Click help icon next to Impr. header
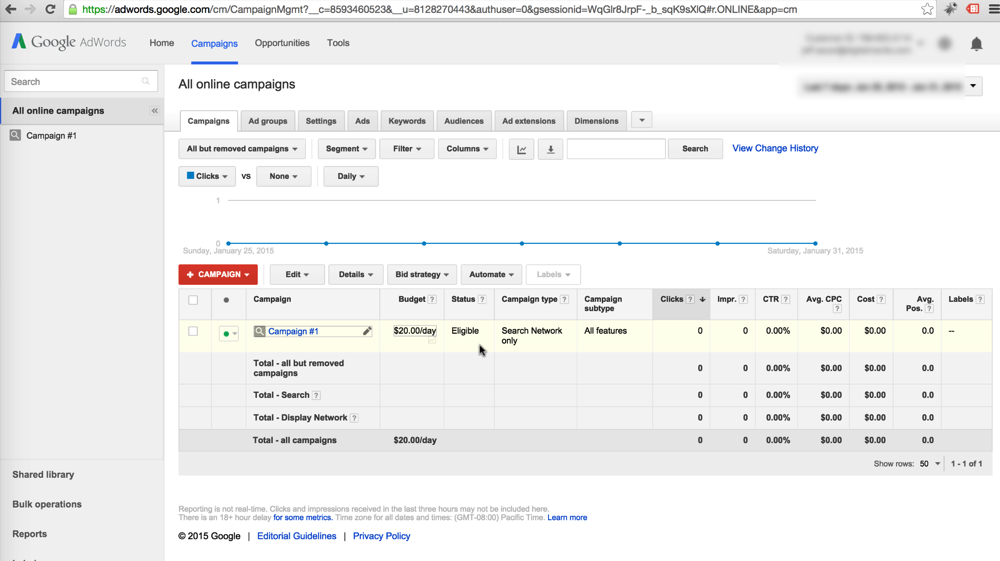Image resolution: width=1000 pixels, height=561 pixels. coord(743,300)
